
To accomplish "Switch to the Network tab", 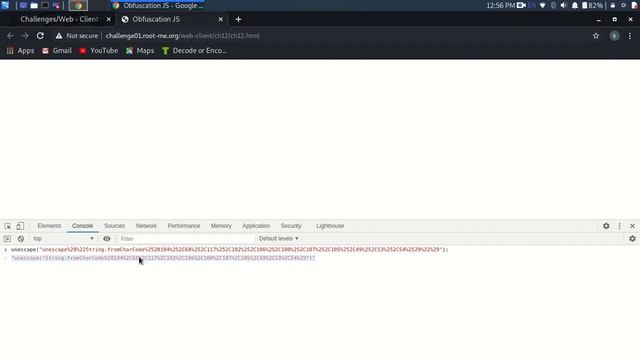I will pos(146,226).
